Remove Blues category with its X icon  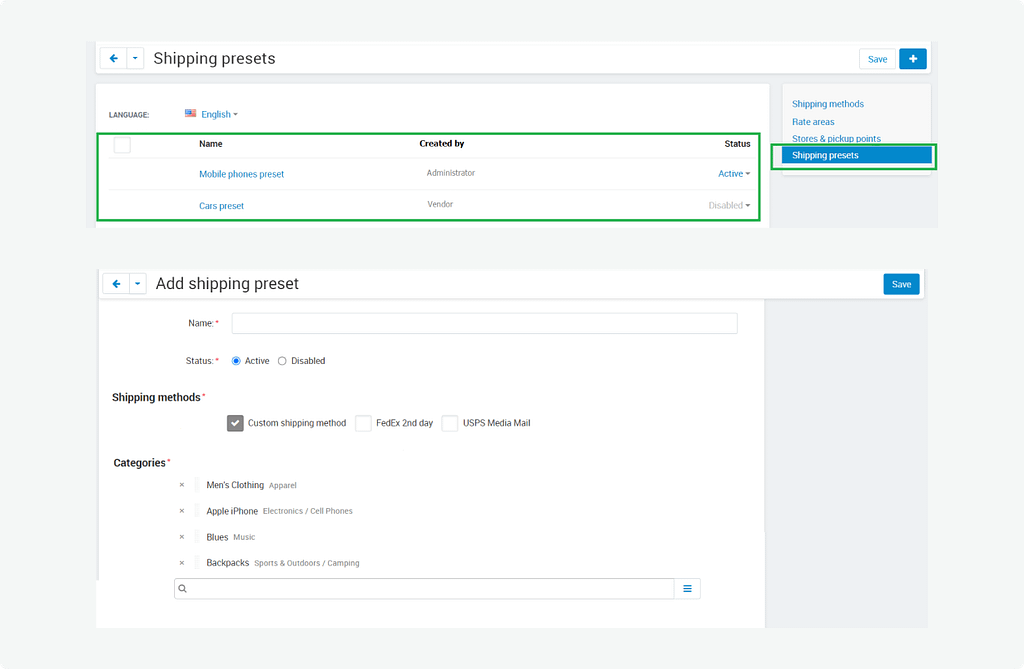tap(181, 537)
